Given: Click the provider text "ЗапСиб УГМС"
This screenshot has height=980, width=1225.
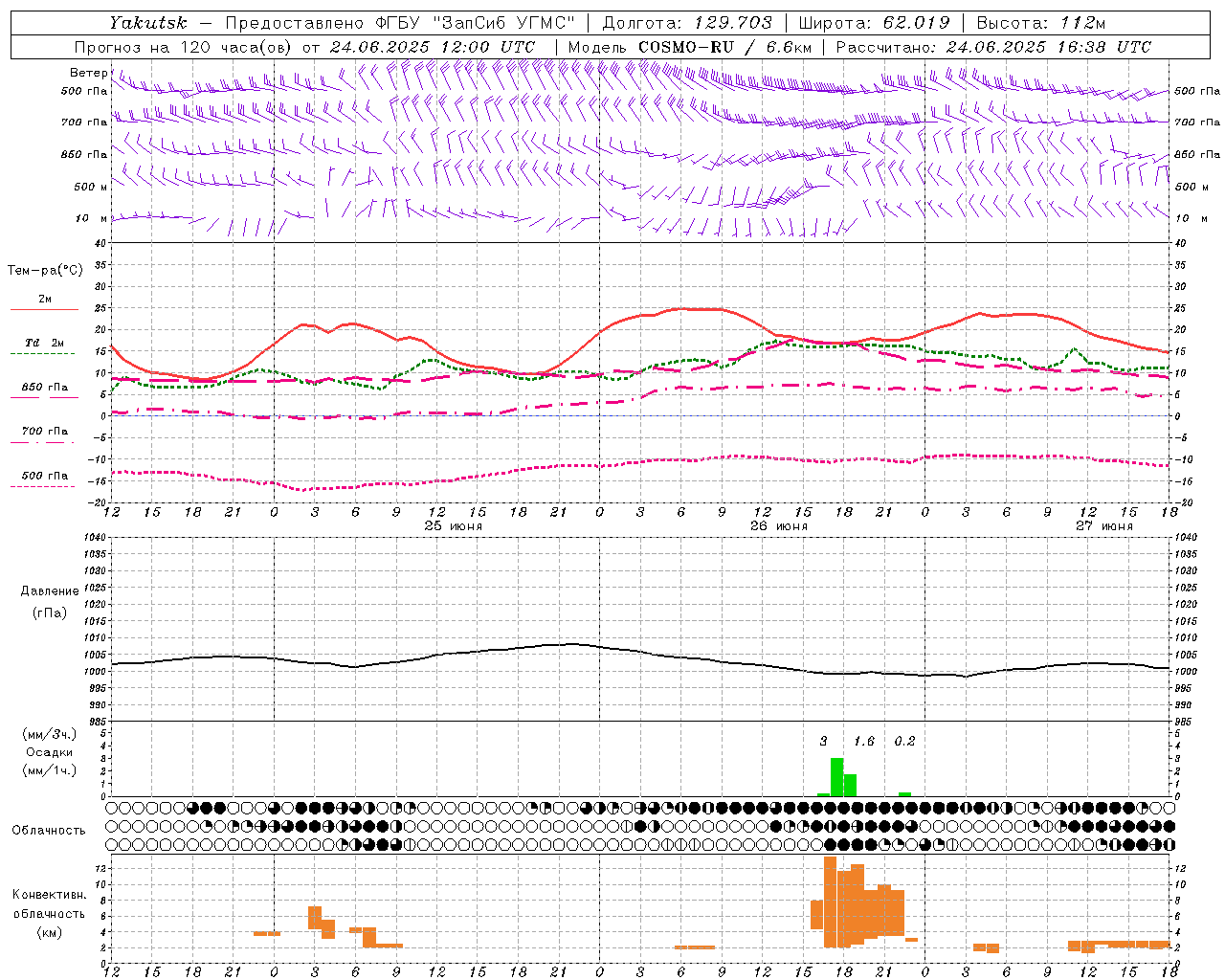Looking at the screenshot, I should pos(506,23).
